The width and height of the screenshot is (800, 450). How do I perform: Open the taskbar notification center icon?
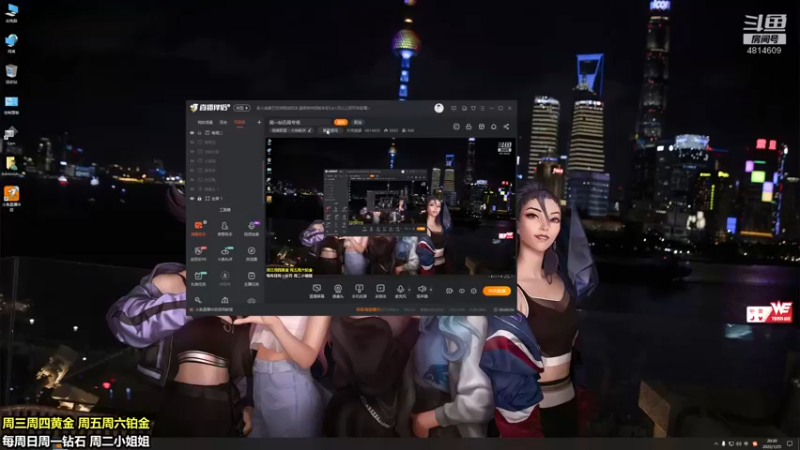pyautogui.click(x=790, y=443)
